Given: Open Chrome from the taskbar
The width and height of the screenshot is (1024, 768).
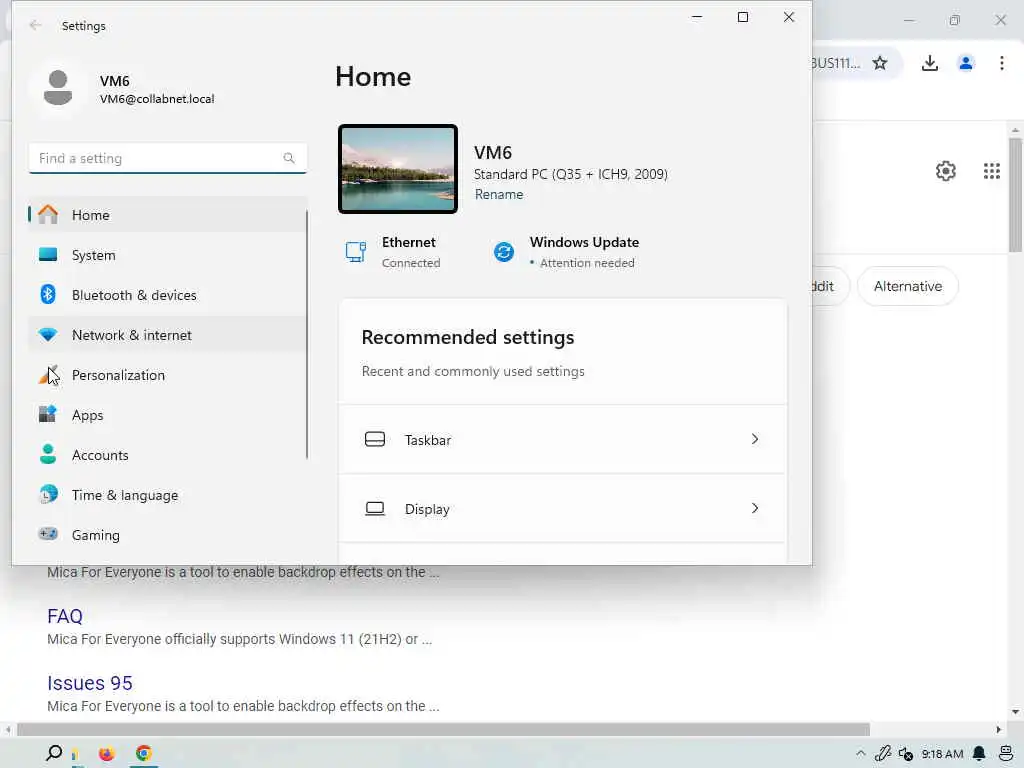Looking at the screenshot, I should pyautogui.click(x=144, y=753).
